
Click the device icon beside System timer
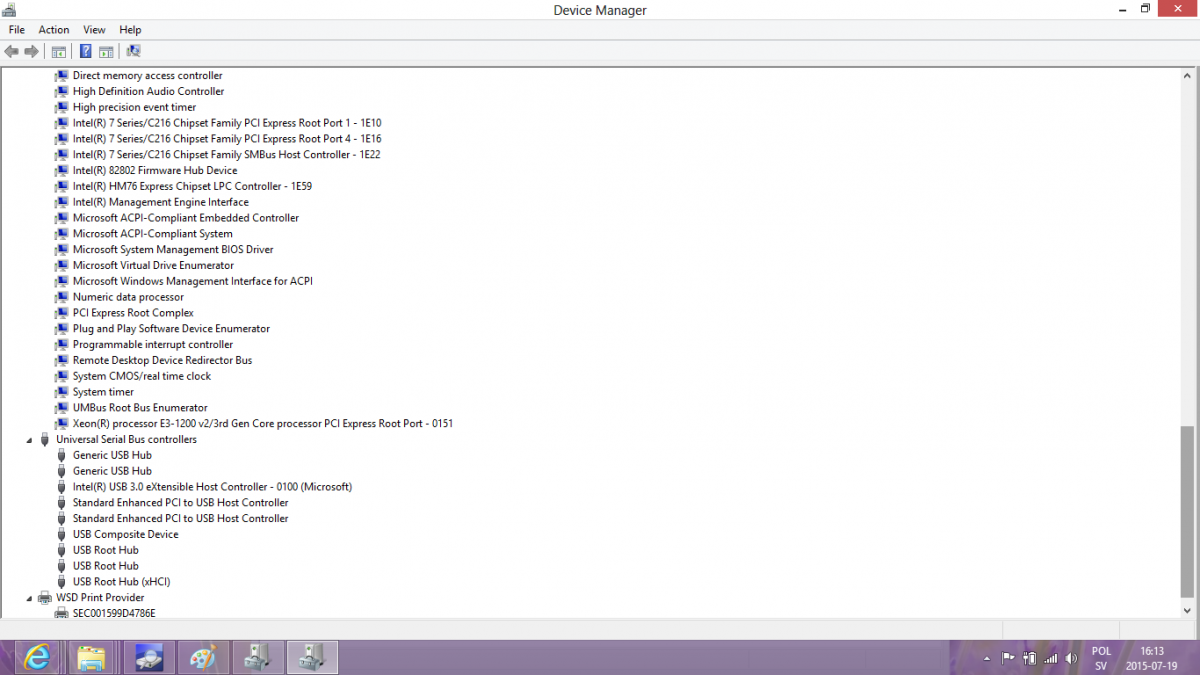[x=62, y=392]
